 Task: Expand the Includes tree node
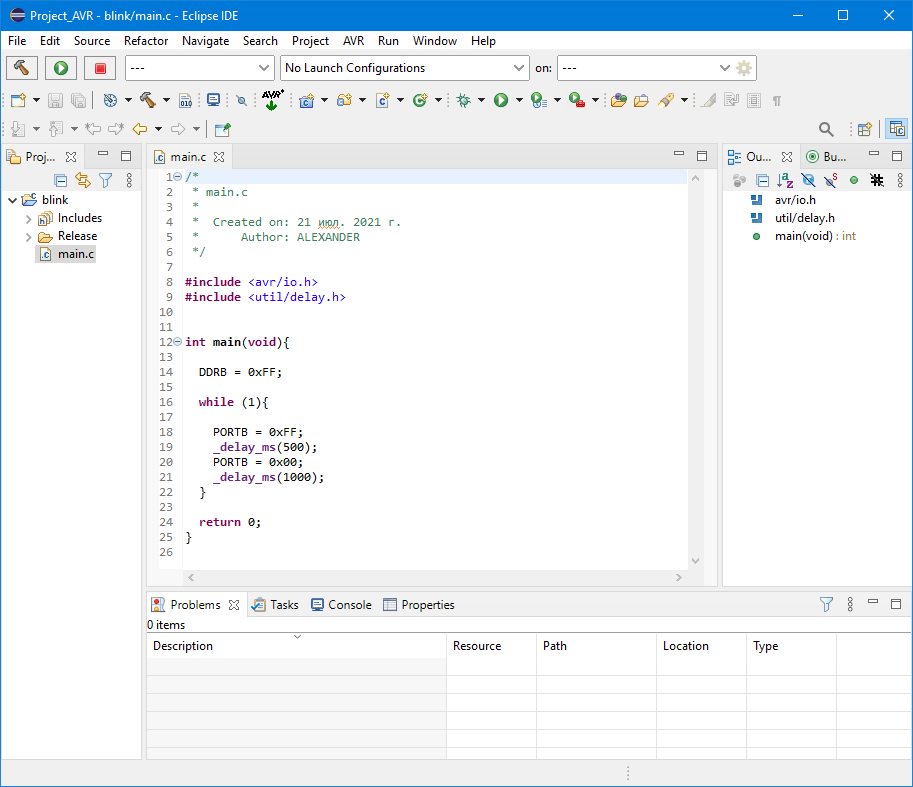(28, 219)
